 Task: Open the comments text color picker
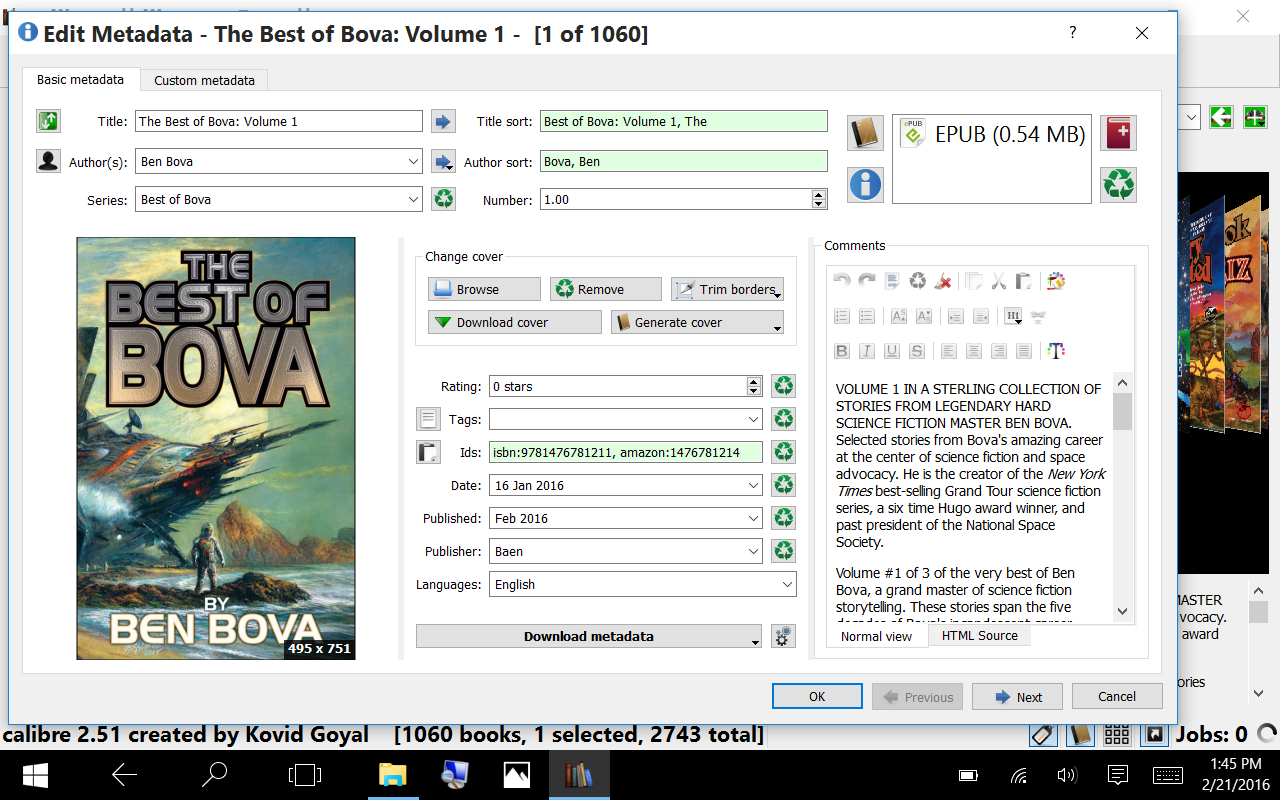[1056, 351]
